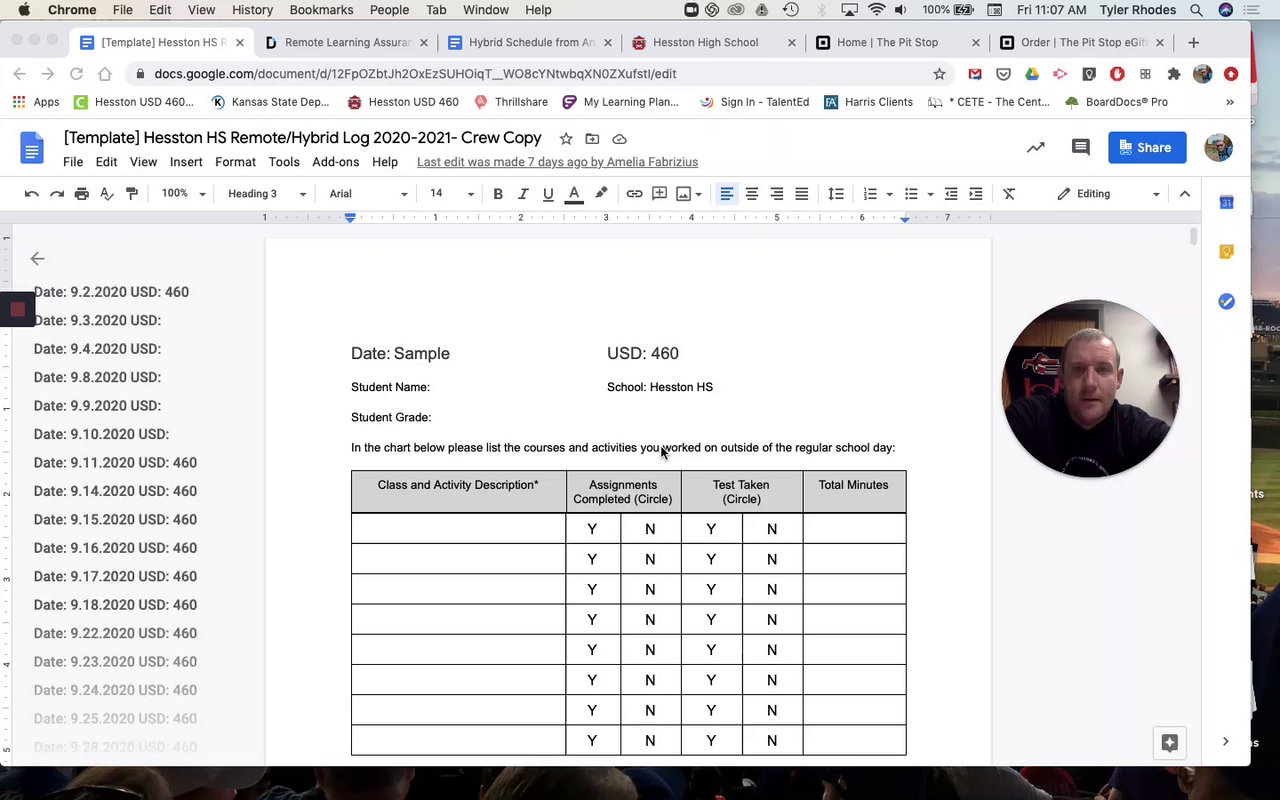This screenshot has height=800, width=1280.
Task: Open the File menu in Docs
Action: (x=73, y=162)
